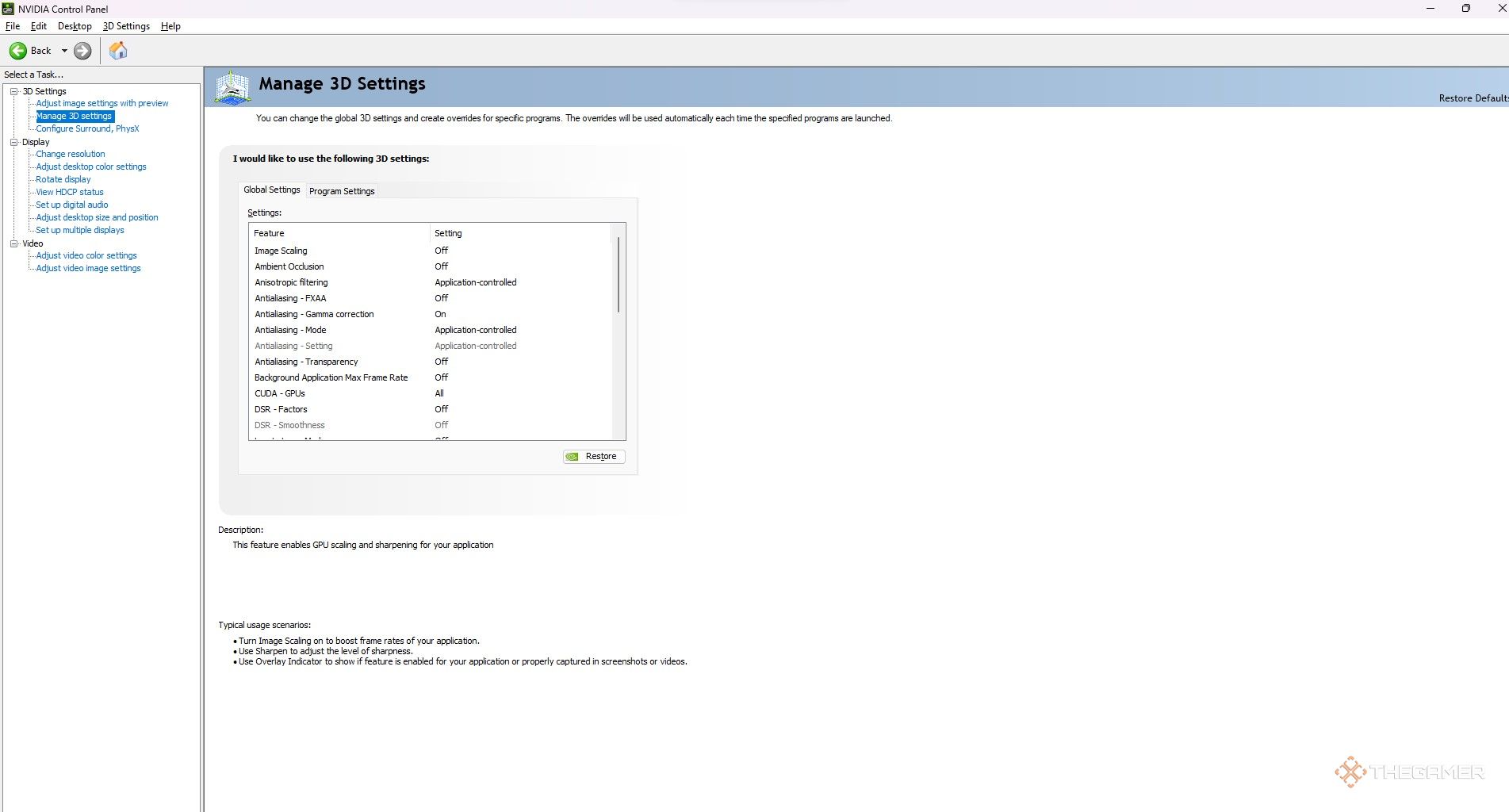The width and height of the screenshot is (1509, 812).
Task: Collapse the Display tree node
Action: 13,142
